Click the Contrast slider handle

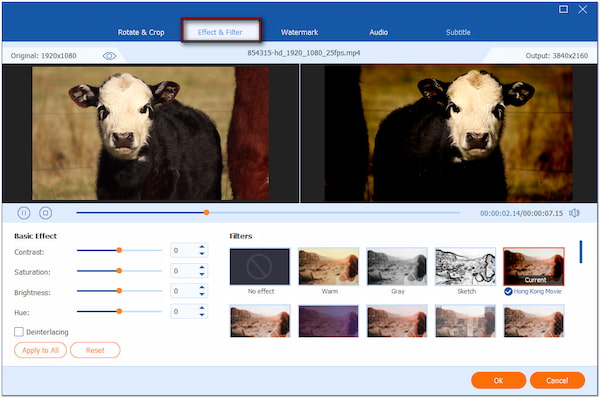(x=119, y=250)
